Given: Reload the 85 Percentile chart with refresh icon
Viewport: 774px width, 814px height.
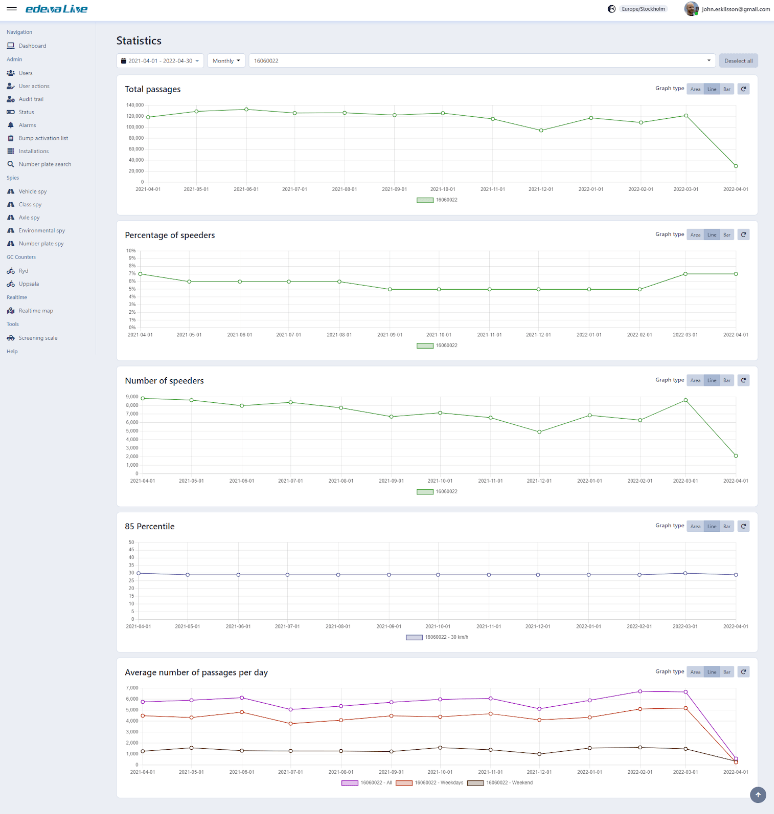Looking at the screenshot, I should (x=743, y=525).
